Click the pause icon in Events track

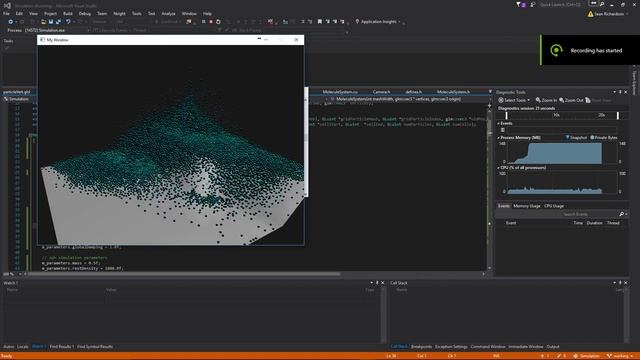pyautogui.click(x=502, y=130)
